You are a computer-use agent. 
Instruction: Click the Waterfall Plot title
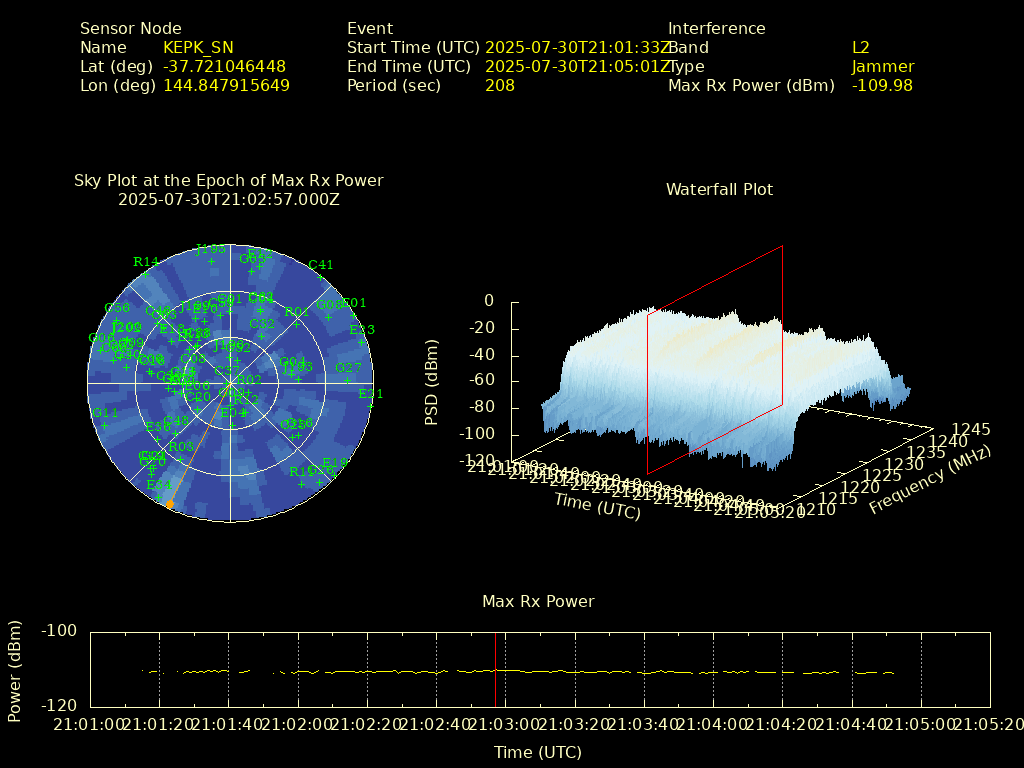[719, 189]
